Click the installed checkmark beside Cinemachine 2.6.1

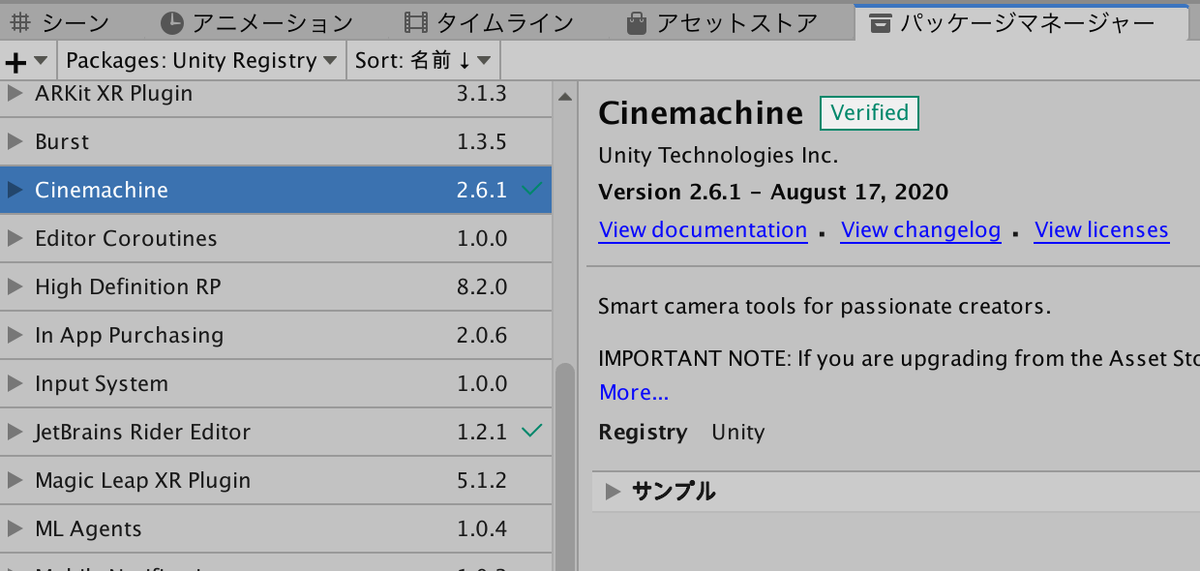click(533, 189)
